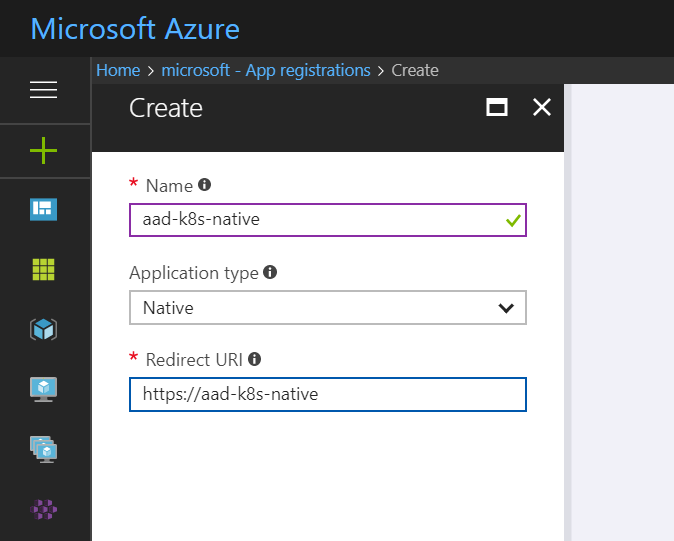This screenshot has width=674, height=541.
Task: Select the Resource groups cube icon
Action: tap(43, 329)
